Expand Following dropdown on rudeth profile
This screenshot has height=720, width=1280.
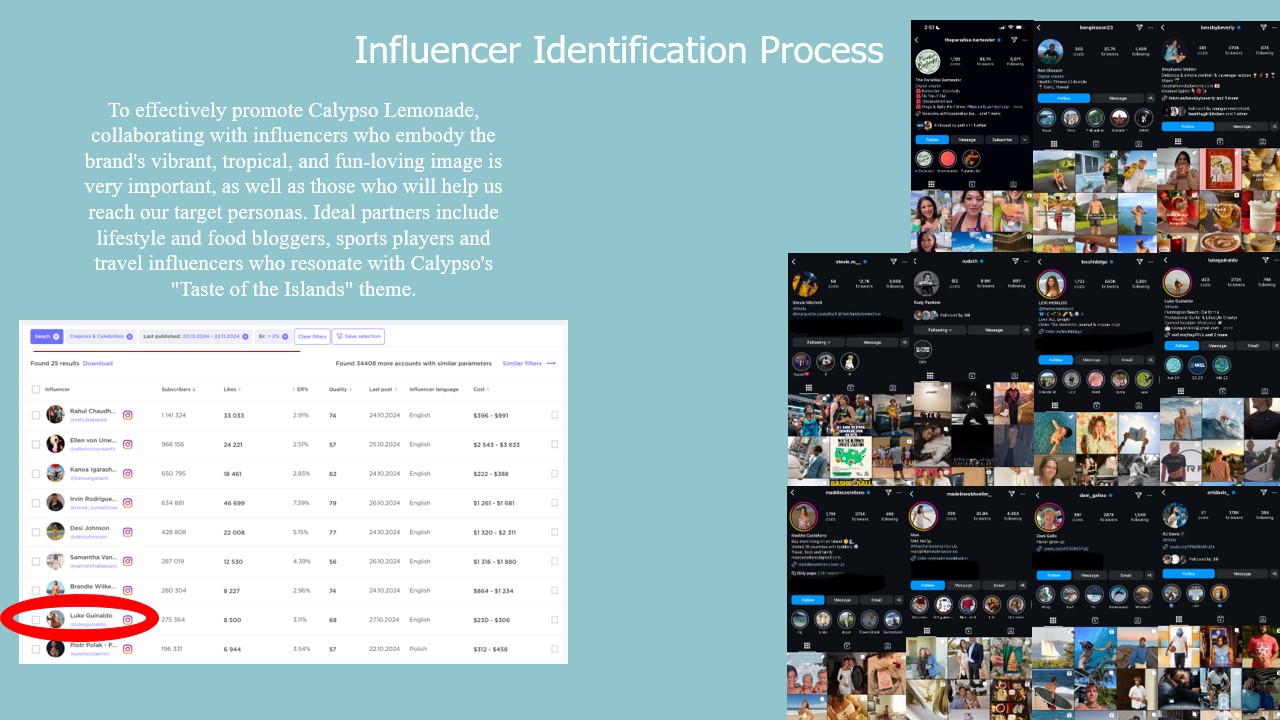point(940,330)
